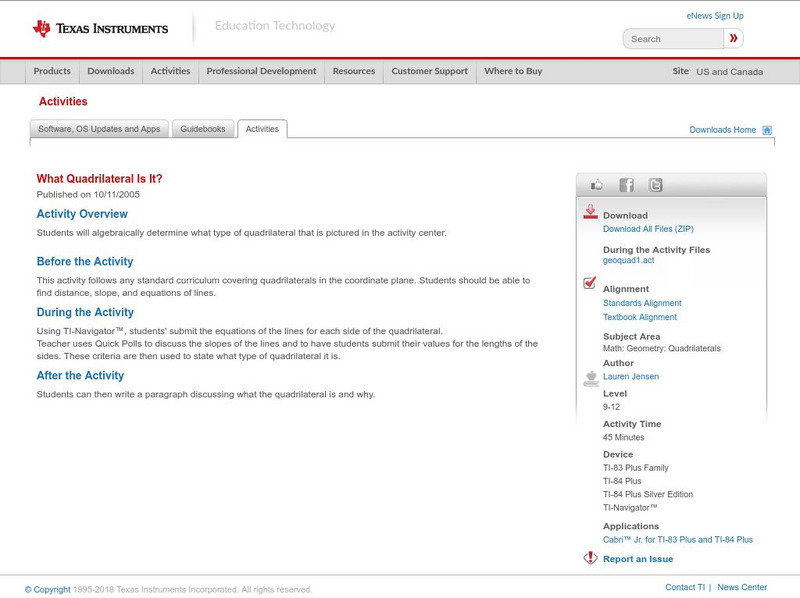Open the Professional Development menu
The height and width of the screenshot is (598, 800).
pyautogui.click(x=261, y=71)
